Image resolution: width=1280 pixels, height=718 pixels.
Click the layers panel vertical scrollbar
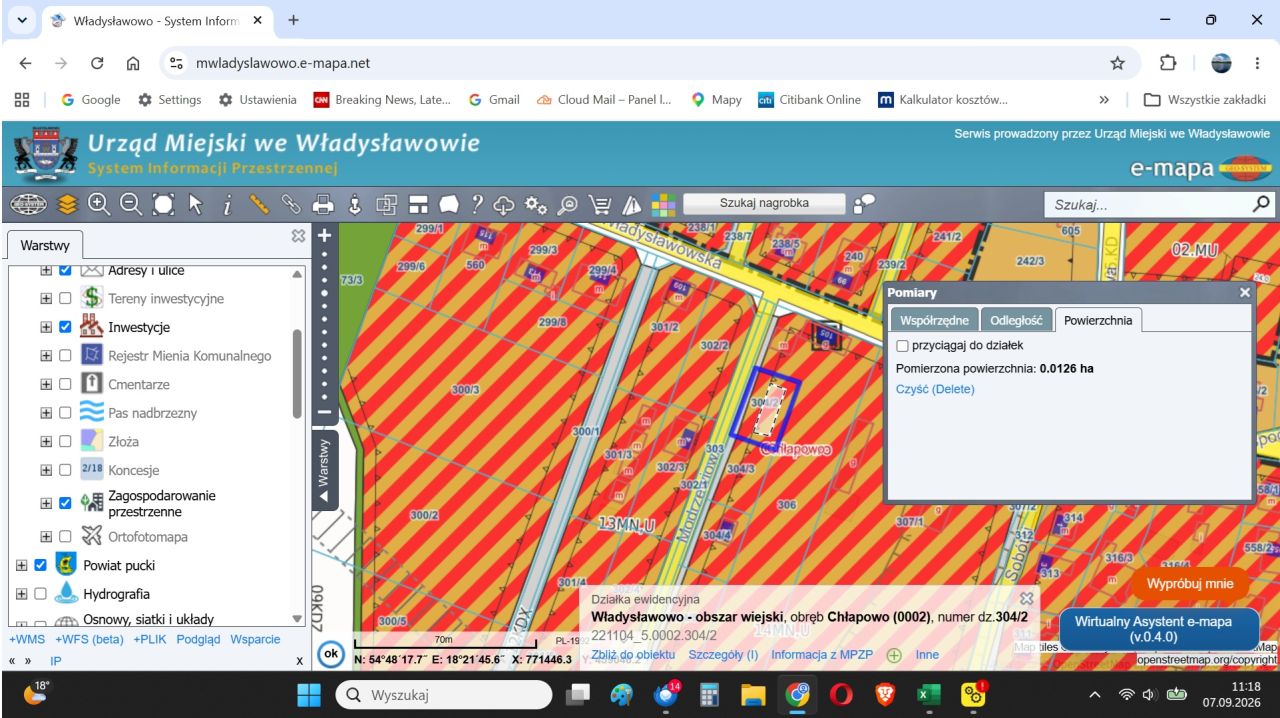tap(296, 372)
